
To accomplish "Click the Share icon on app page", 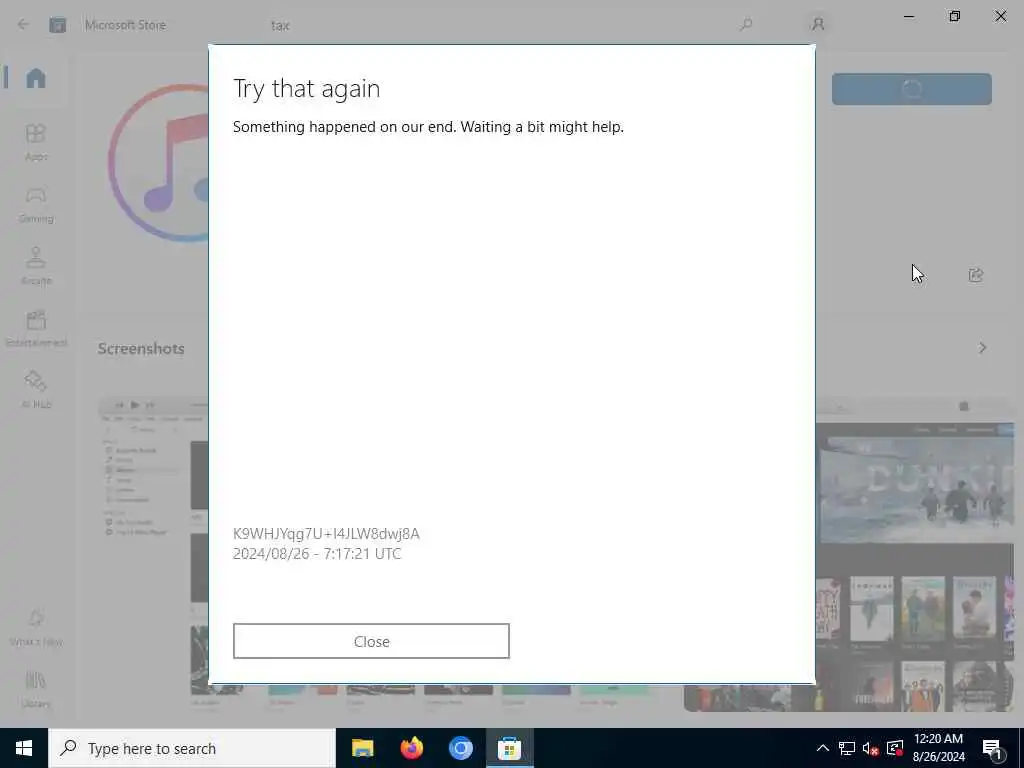I will [976, 275].
